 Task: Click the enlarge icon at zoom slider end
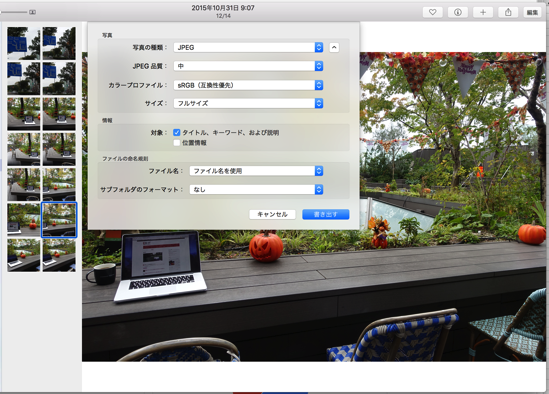click(x=32, y=12)
